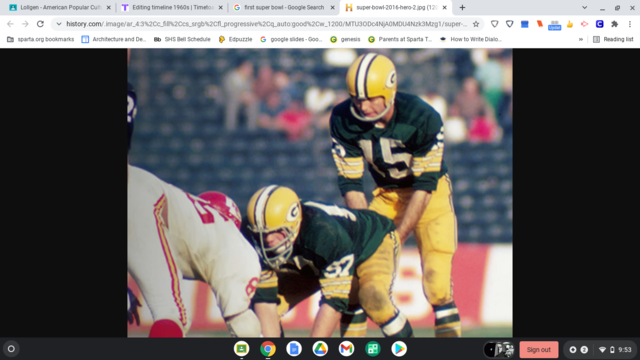Open Google Classroom from the shelf

click(242, 349)
